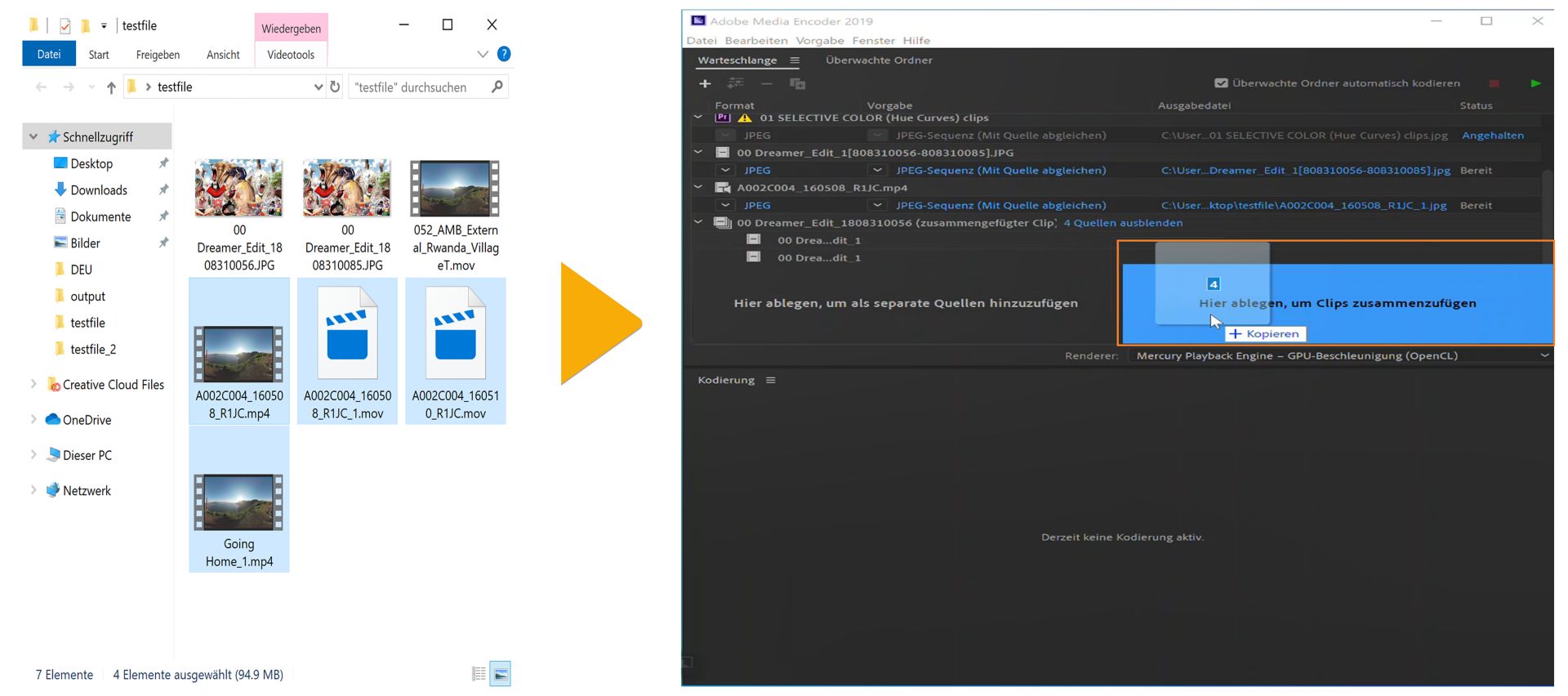
Task: Collapse the 00 Dreamer_Edit_1808310056 stitched clip
Action: [698, 222]
